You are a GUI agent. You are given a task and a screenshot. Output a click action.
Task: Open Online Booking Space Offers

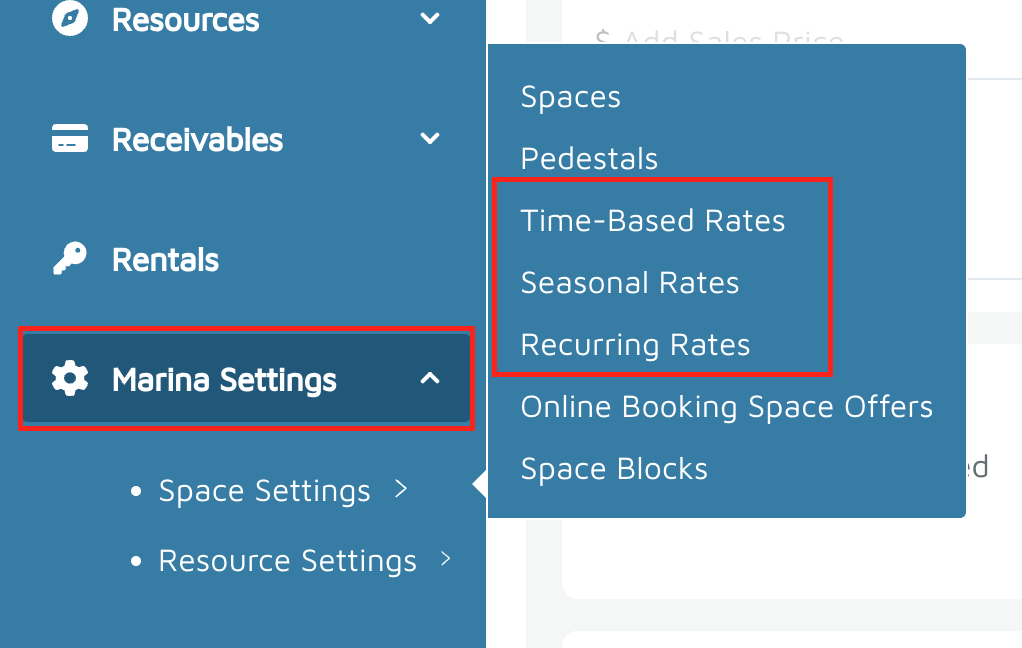[726, 407]
